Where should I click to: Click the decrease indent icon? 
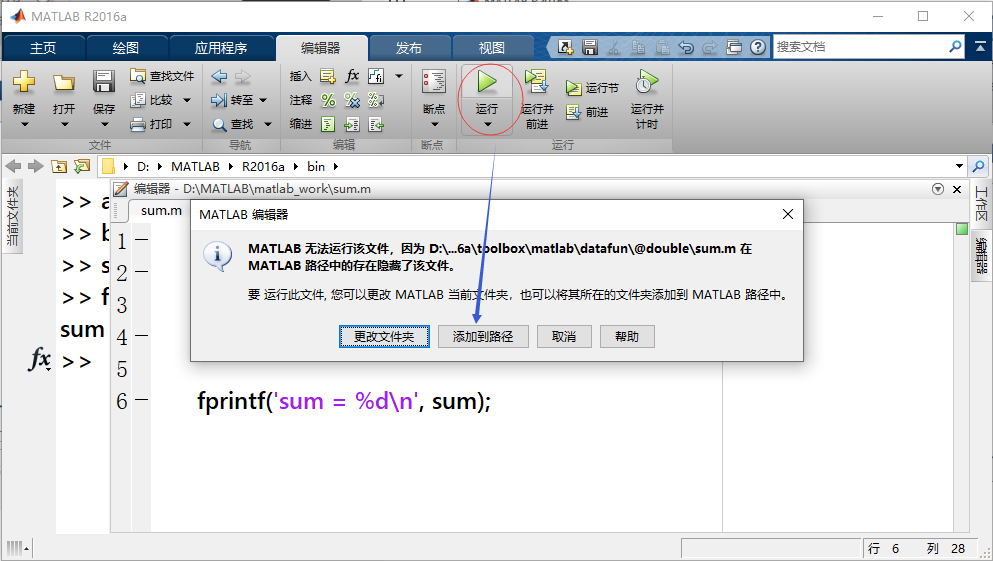(376, 124)
